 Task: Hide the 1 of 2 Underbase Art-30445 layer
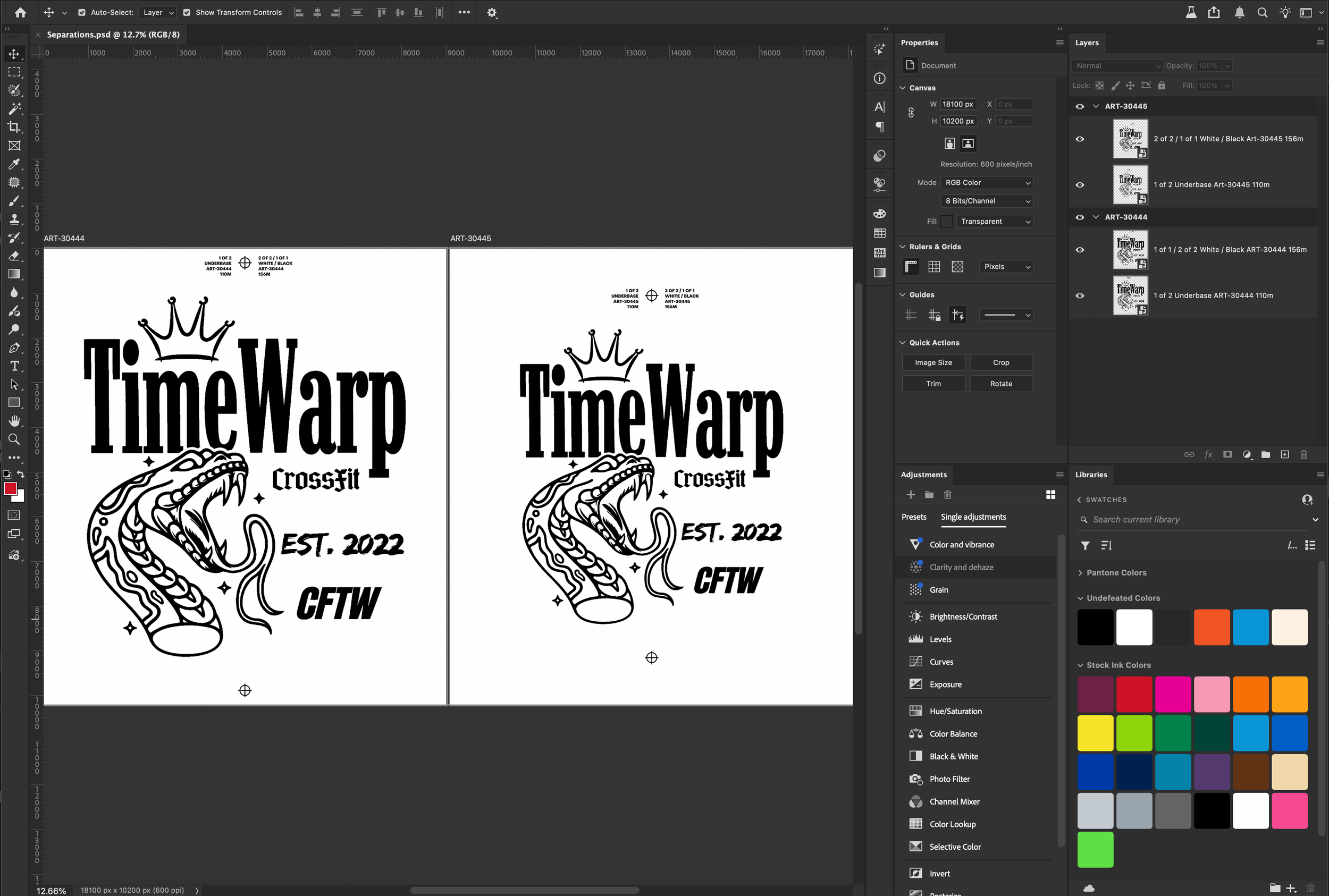coord(1080,184)
